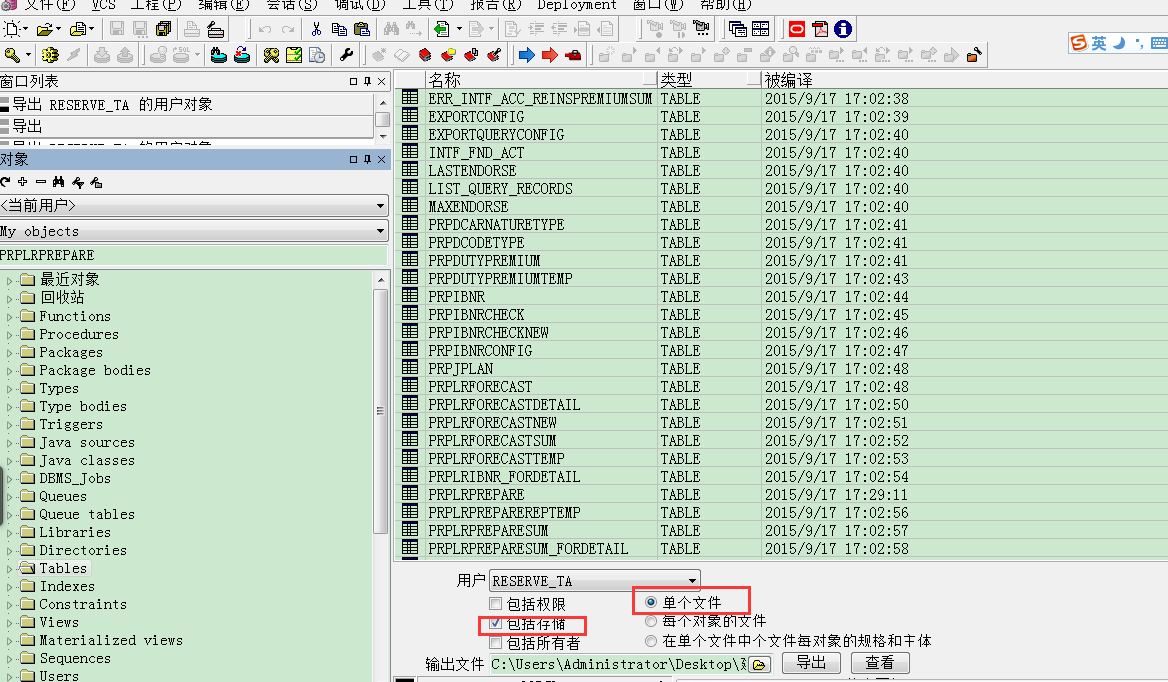Select the PRPIBNR table row

pos(781,296)
